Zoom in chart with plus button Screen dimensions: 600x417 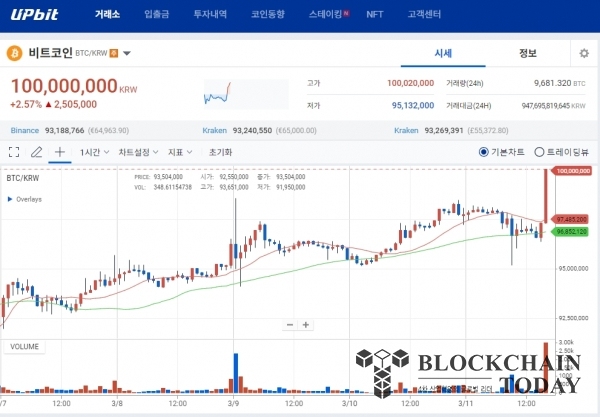pos(306,325)
